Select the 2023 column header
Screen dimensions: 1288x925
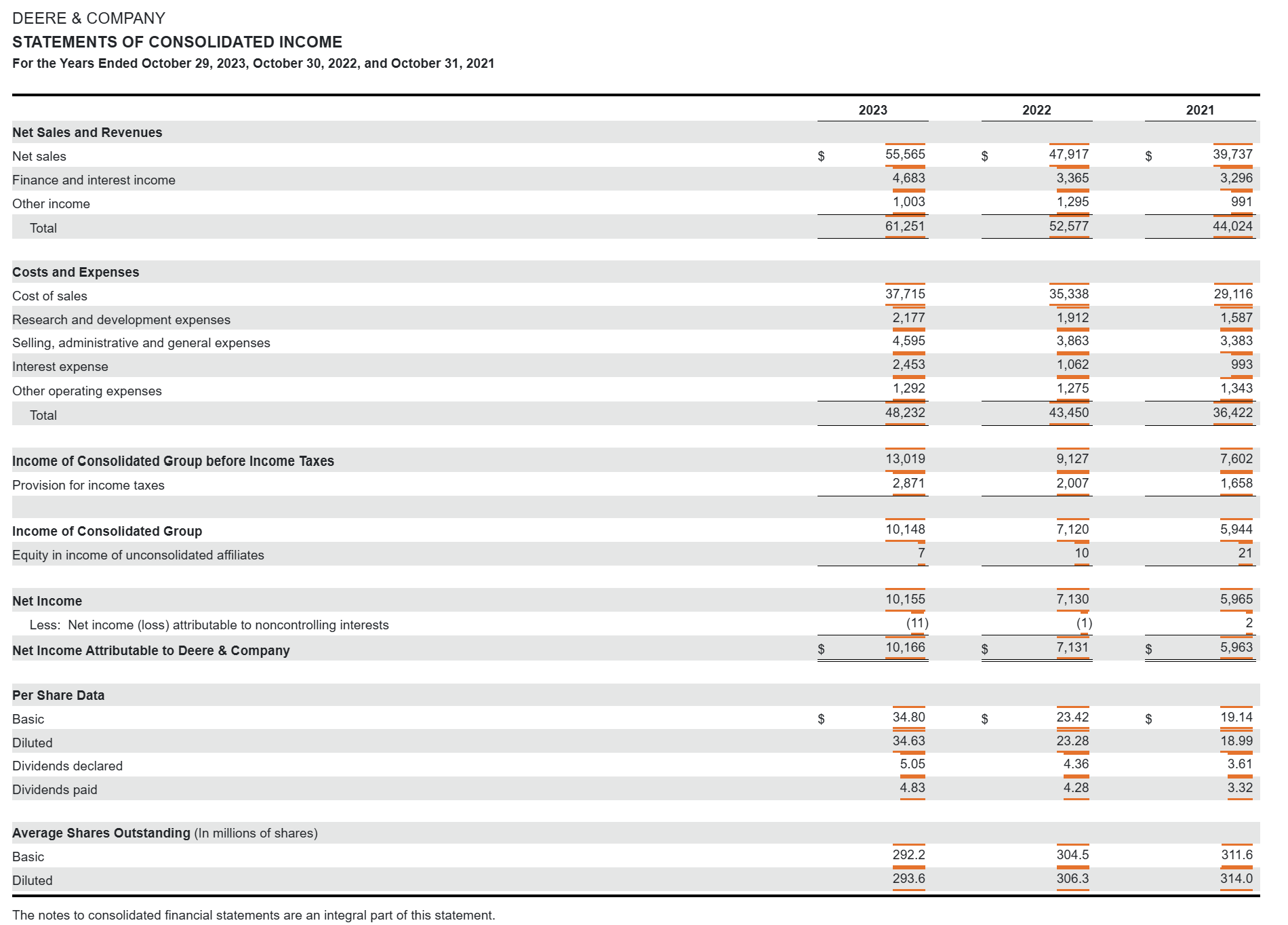tap(873, 109)
